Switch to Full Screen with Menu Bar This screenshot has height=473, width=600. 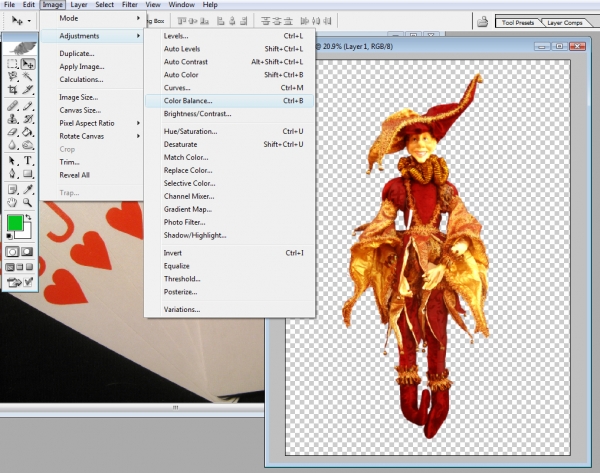20,267
